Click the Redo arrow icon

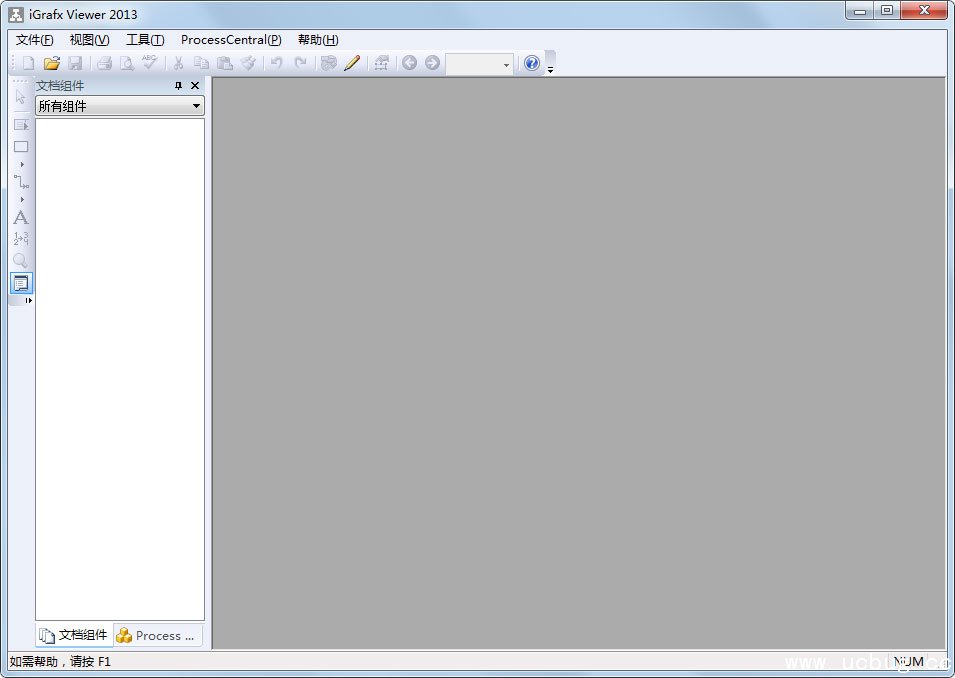[300, 63]
